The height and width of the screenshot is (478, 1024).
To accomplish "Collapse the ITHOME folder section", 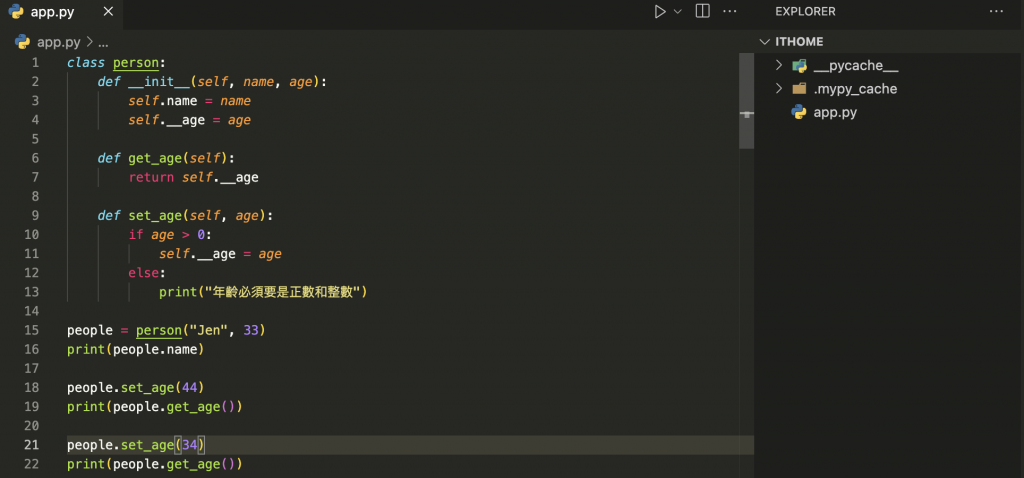I will tap(765, 42).
